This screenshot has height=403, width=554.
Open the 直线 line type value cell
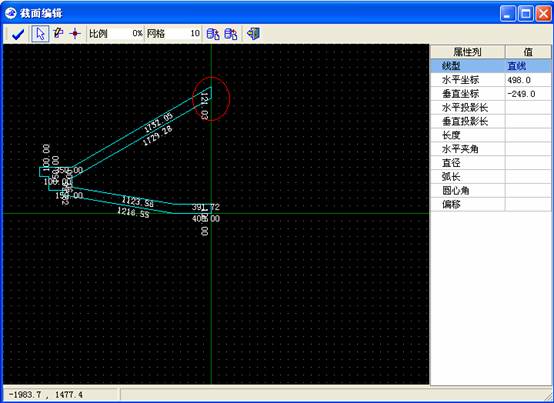(528, 66)
